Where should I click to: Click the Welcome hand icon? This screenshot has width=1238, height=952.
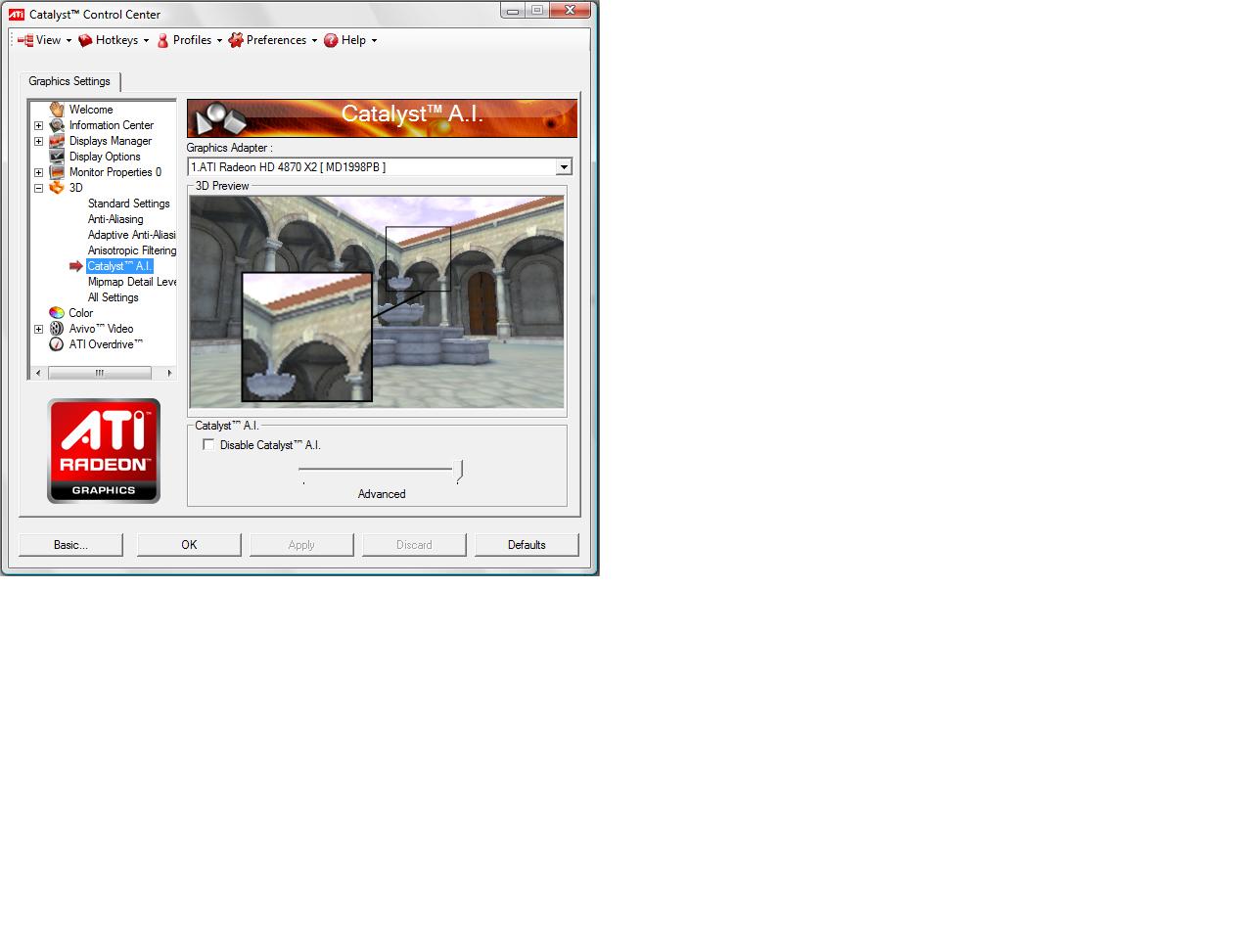click(57, 109)
